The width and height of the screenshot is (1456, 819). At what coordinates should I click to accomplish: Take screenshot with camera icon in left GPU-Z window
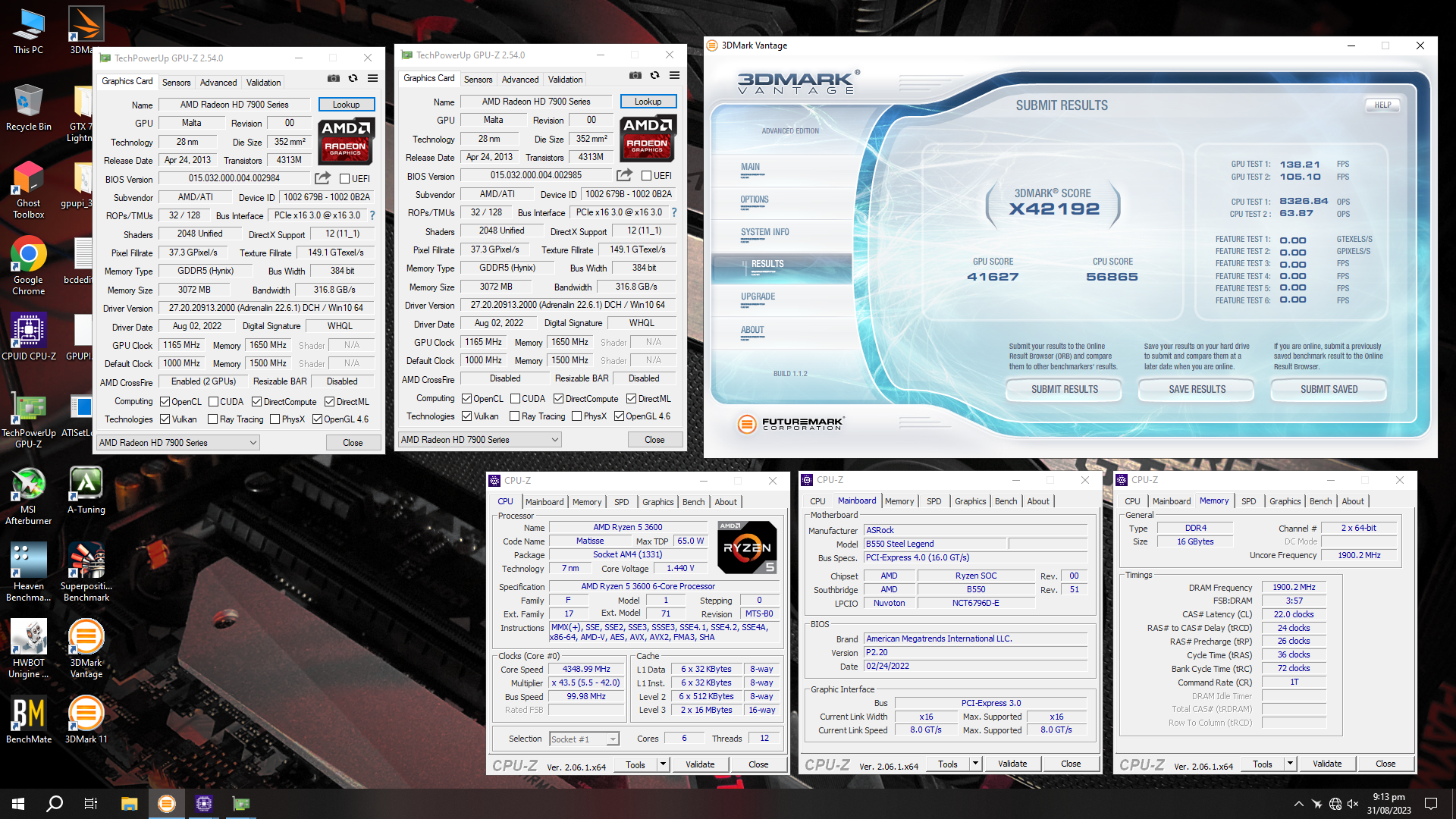point(334,78)
